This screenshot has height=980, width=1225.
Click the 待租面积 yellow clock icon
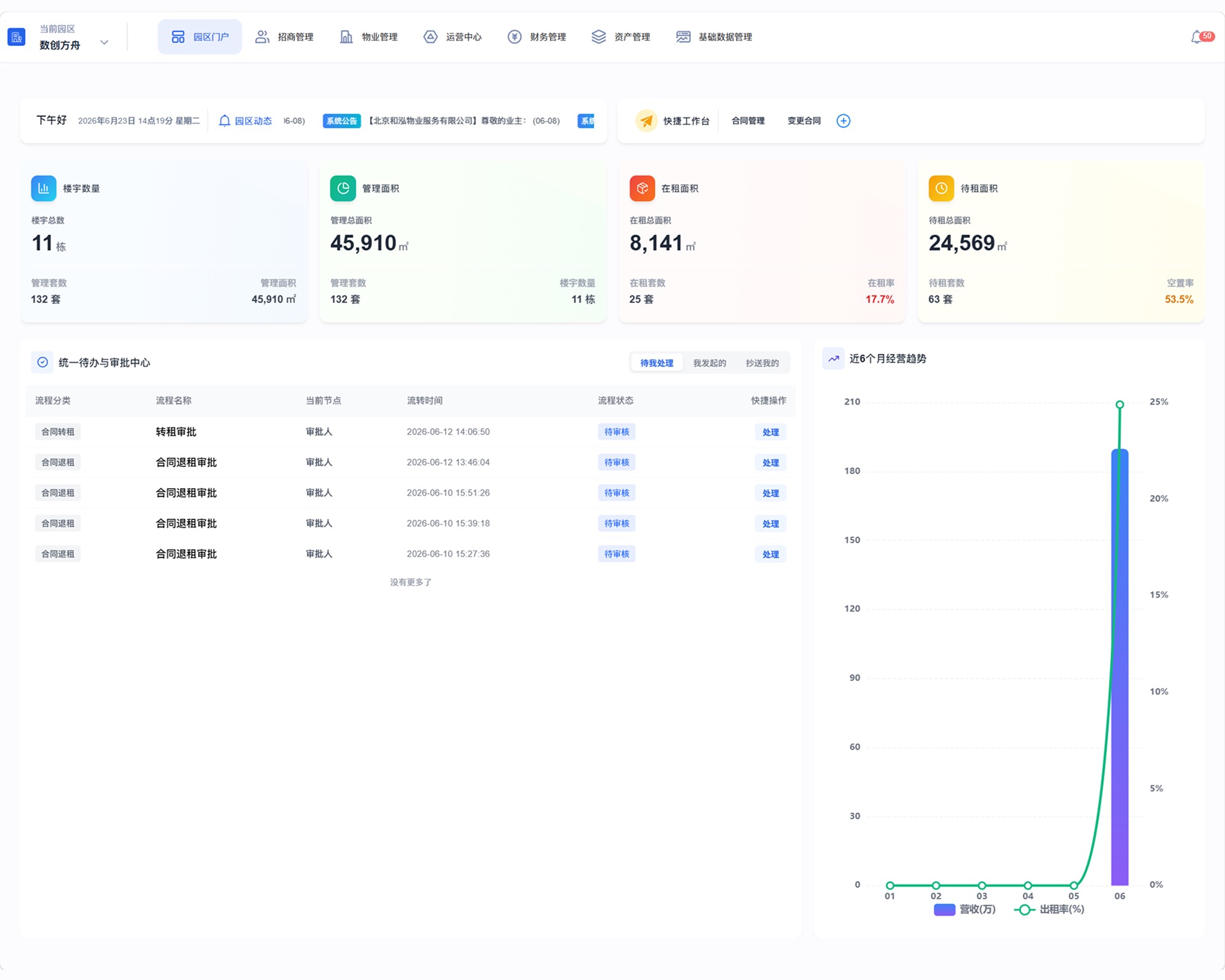pos(941,188)
